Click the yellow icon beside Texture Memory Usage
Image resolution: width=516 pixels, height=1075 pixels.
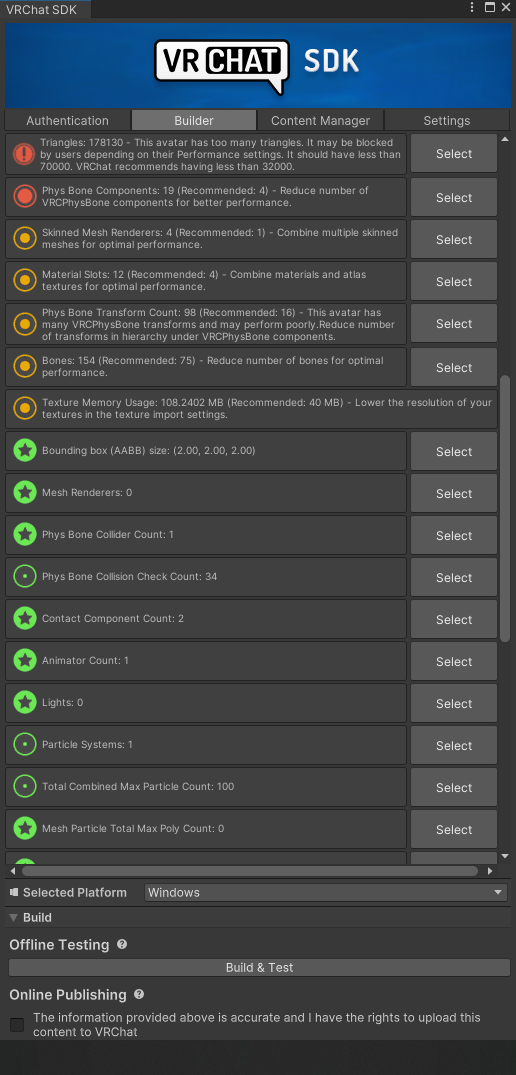[25, 409]
